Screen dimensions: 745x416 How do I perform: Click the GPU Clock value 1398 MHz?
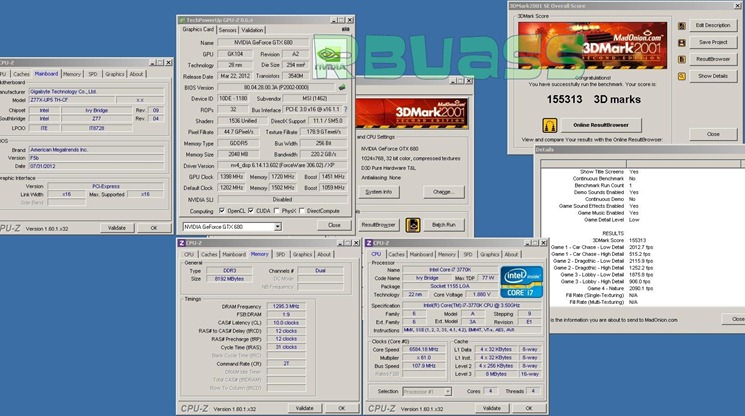[231, 177]
